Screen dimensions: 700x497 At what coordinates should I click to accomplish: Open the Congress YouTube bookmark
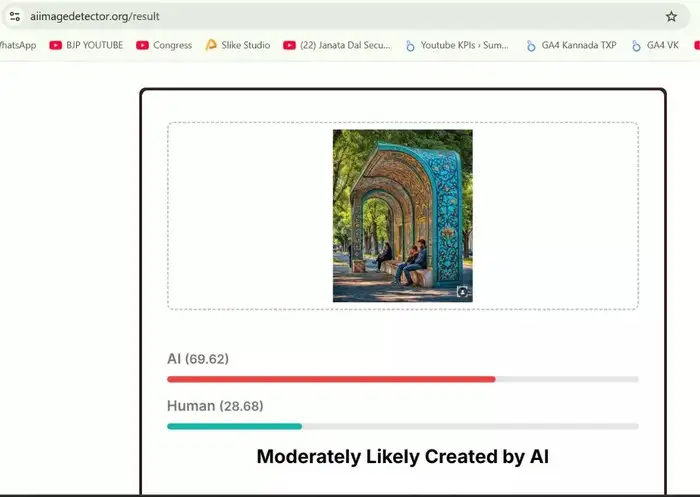click(164, 45)
